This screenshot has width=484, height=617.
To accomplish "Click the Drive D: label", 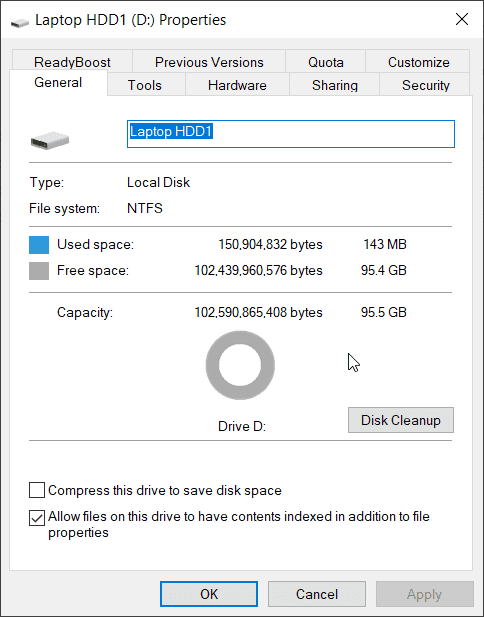I will 242,427.
